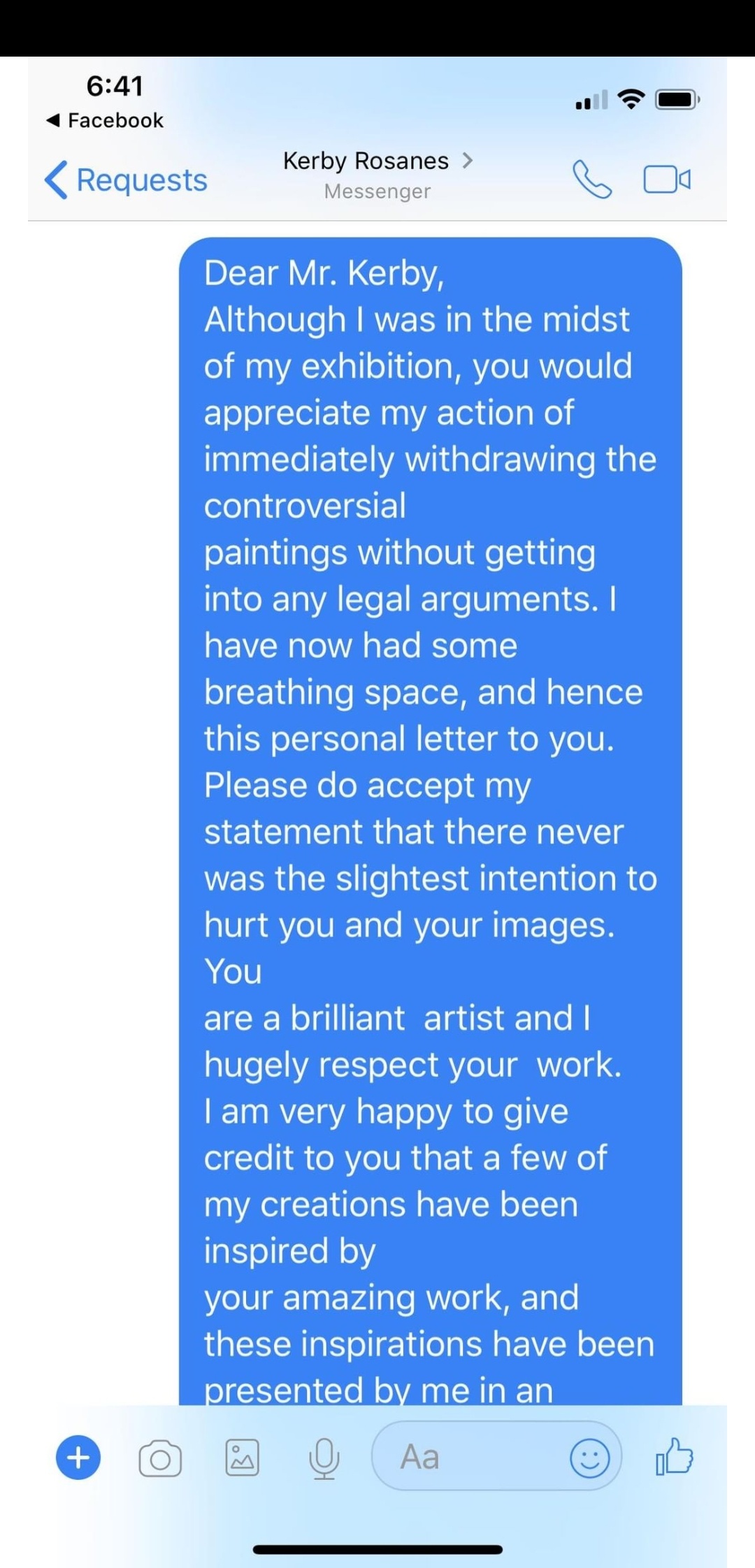Record a voice message with the microphone
Screen dimensions: 755x1568
pos(324,1459)
